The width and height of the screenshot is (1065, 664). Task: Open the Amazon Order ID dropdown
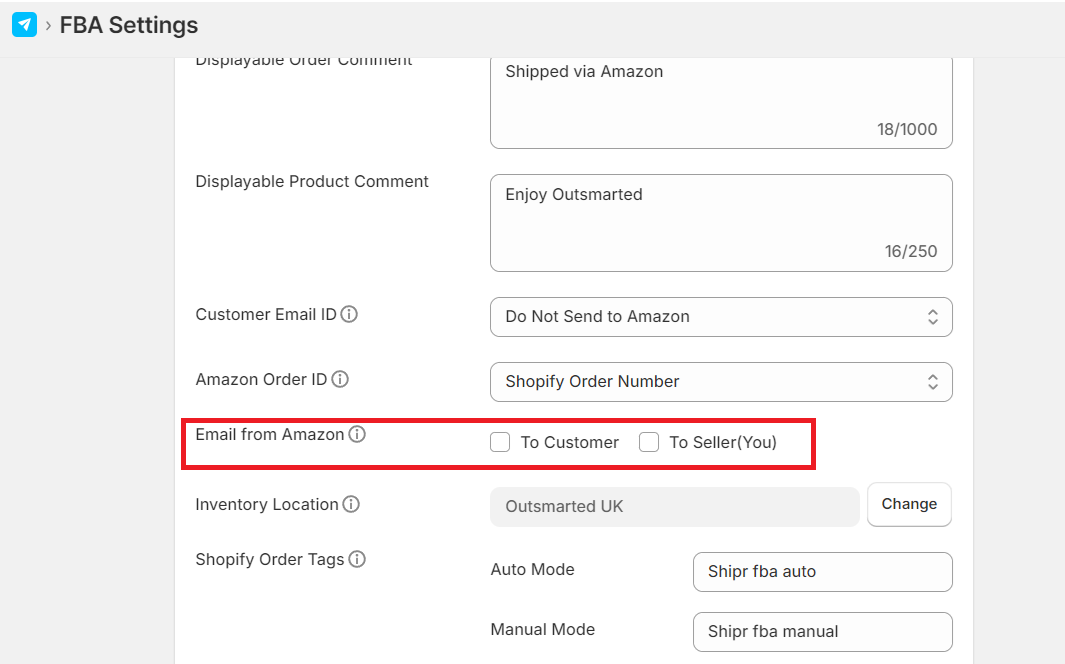click(x=721, y=382)
